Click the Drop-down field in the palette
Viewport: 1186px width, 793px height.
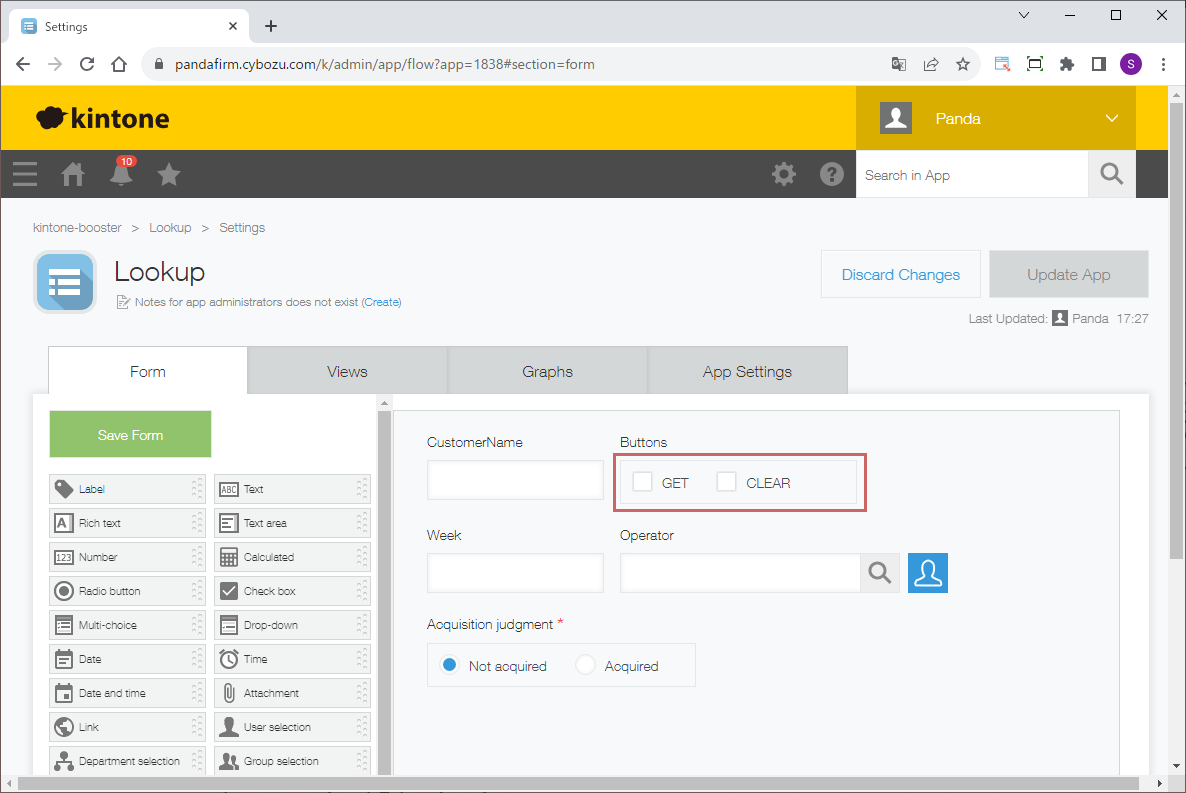292,625
